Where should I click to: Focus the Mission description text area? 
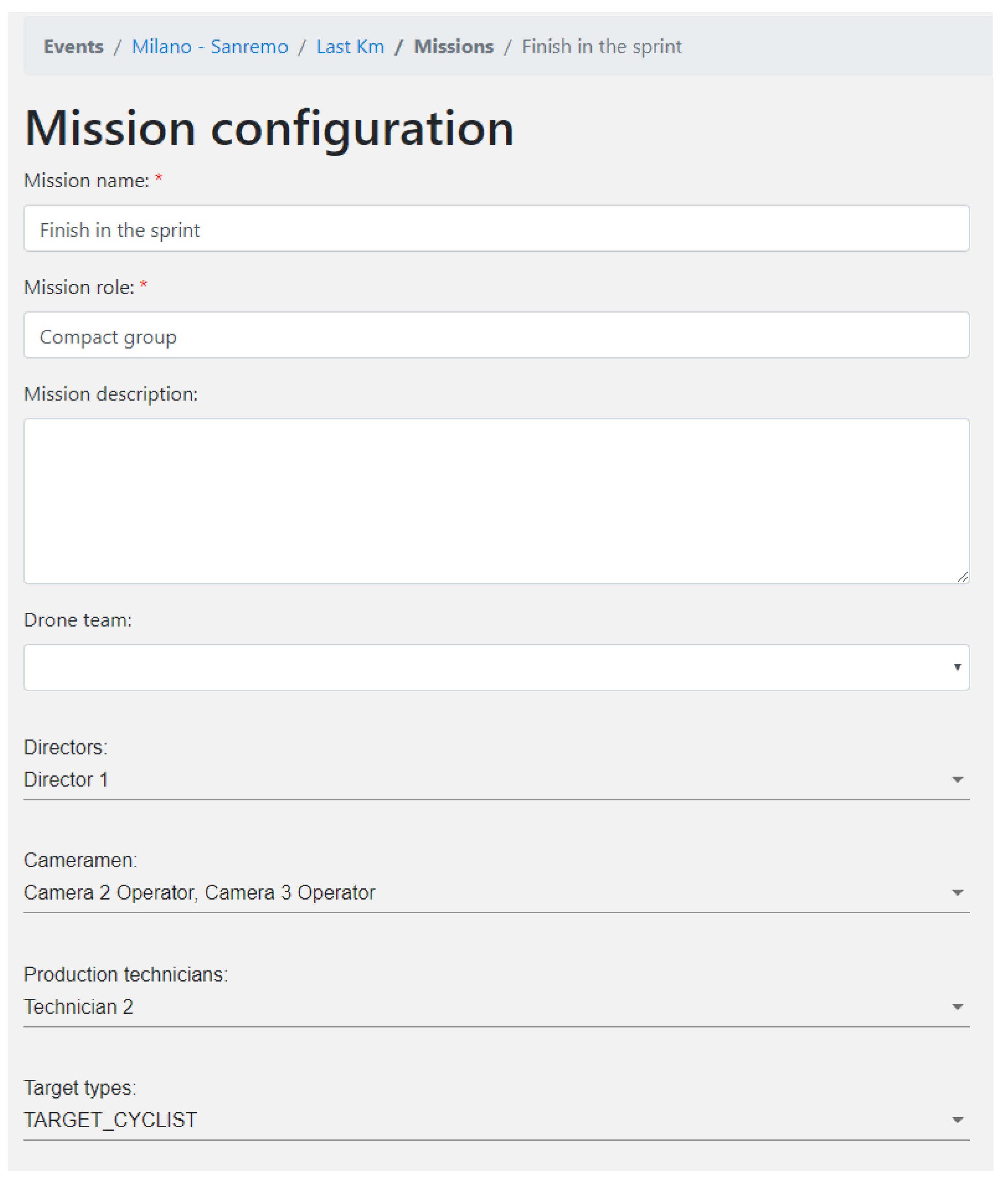pos(496,501)
